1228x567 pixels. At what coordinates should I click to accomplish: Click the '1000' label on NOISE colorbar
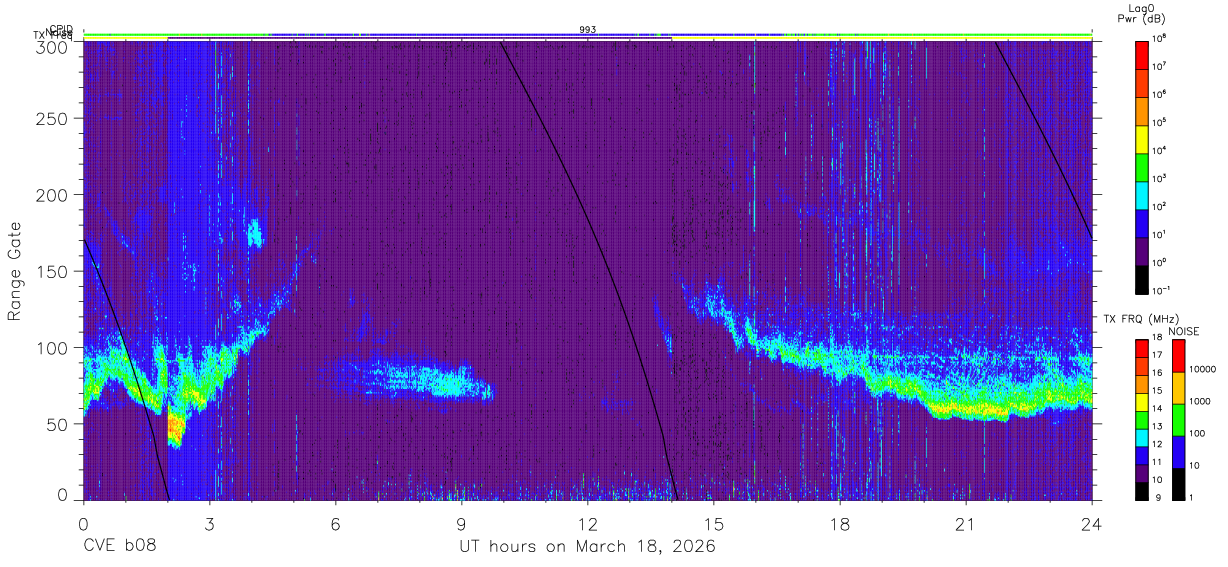(1200, 403)
